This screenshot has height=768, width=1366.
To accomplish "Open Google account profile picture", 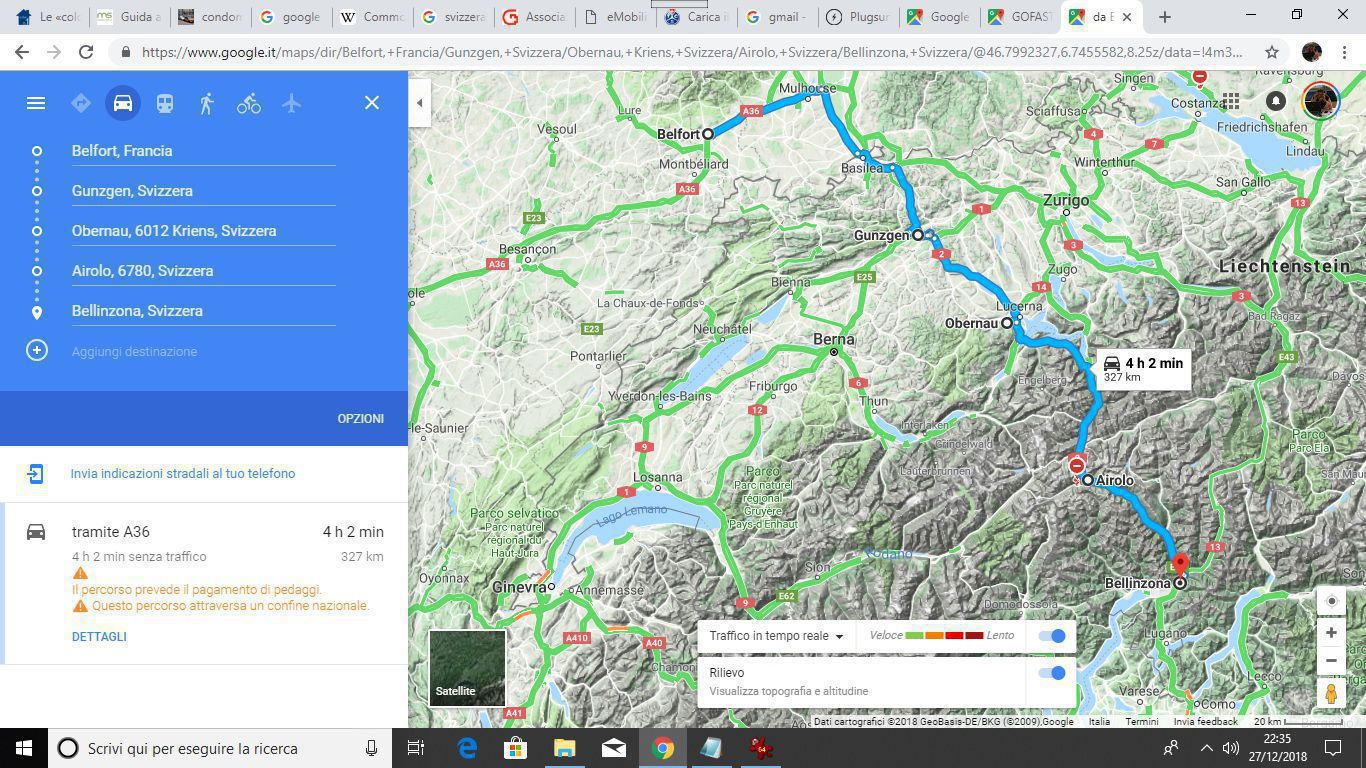I will (1320, 100).
